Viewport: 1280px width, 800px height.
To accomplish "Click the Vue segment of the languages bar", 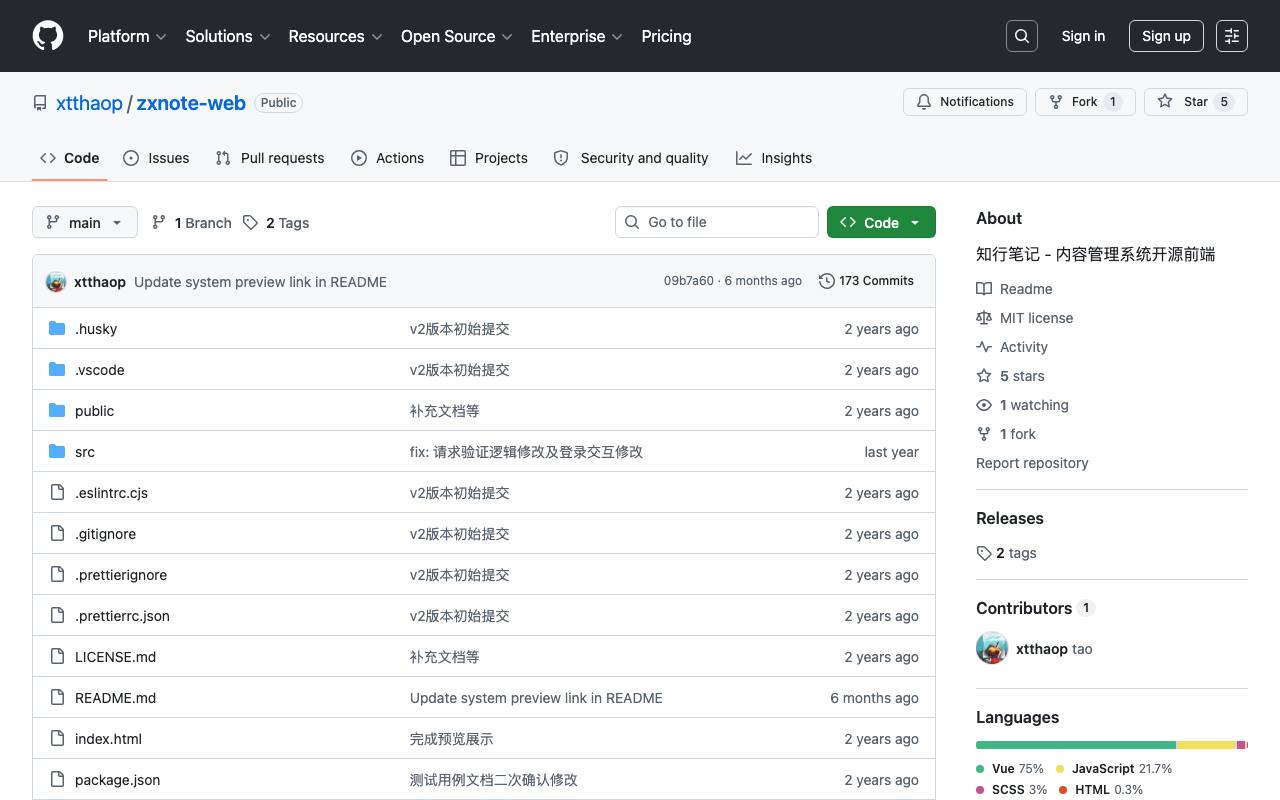I will [x=1076, y=745].
